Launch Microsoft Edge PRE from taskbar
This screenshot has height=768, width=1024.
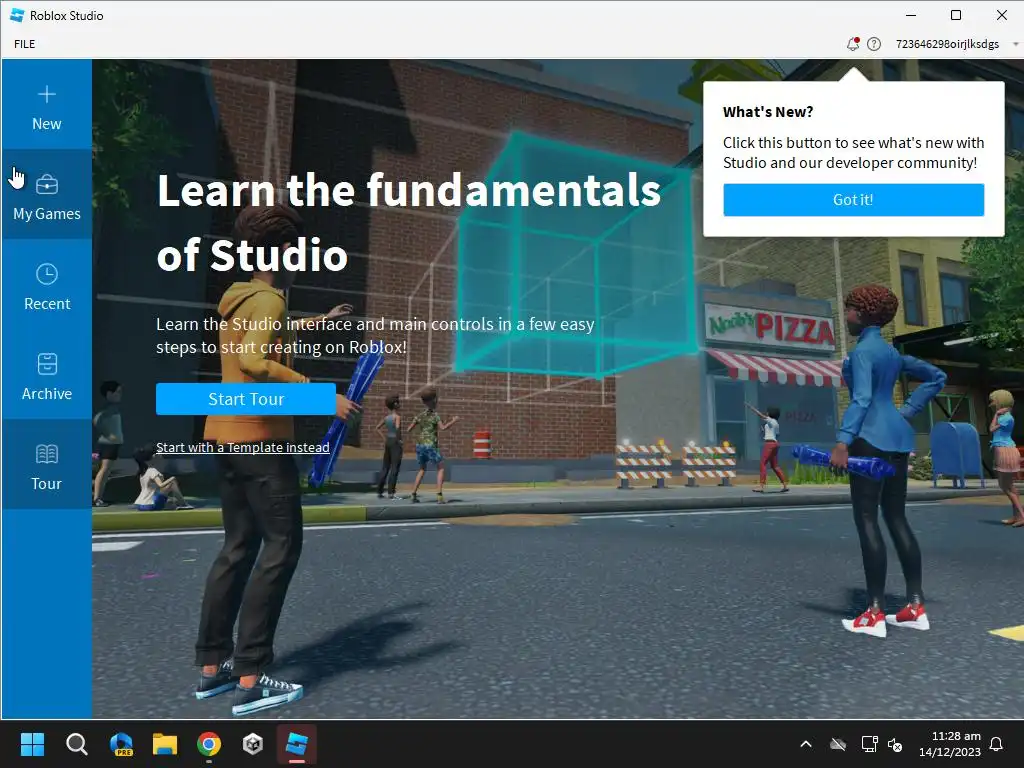tap(121, 744)
